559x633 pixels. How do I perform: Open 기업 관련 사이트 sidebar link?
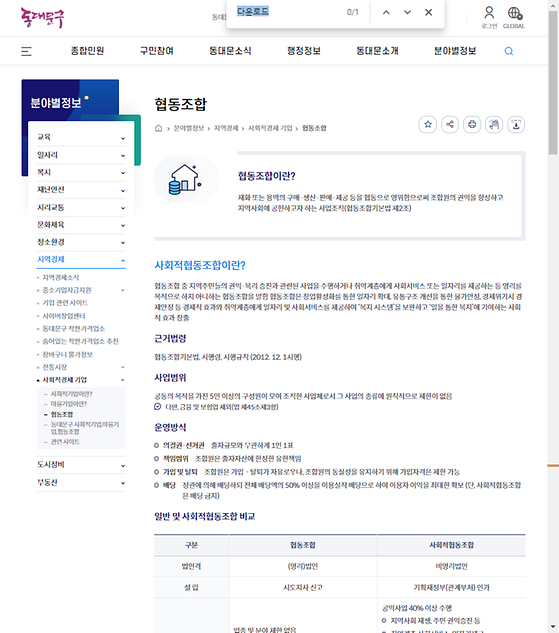(65, 303)
